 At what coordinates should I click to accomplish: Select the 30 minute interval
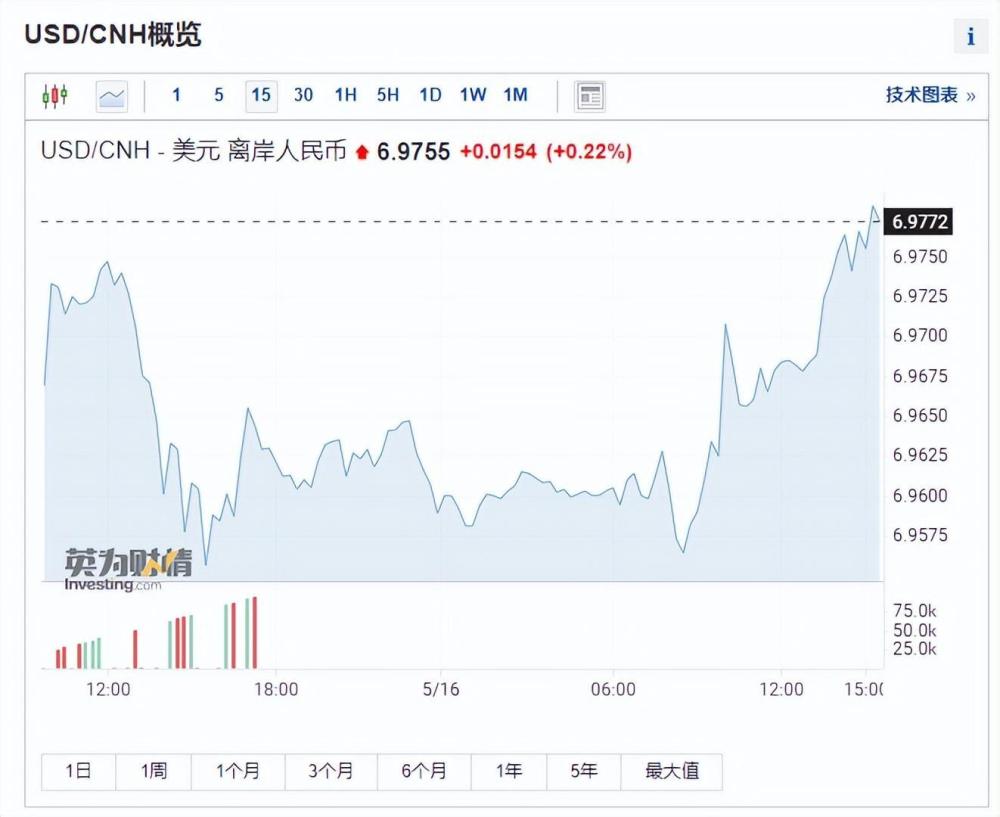[x=303, y=96]
